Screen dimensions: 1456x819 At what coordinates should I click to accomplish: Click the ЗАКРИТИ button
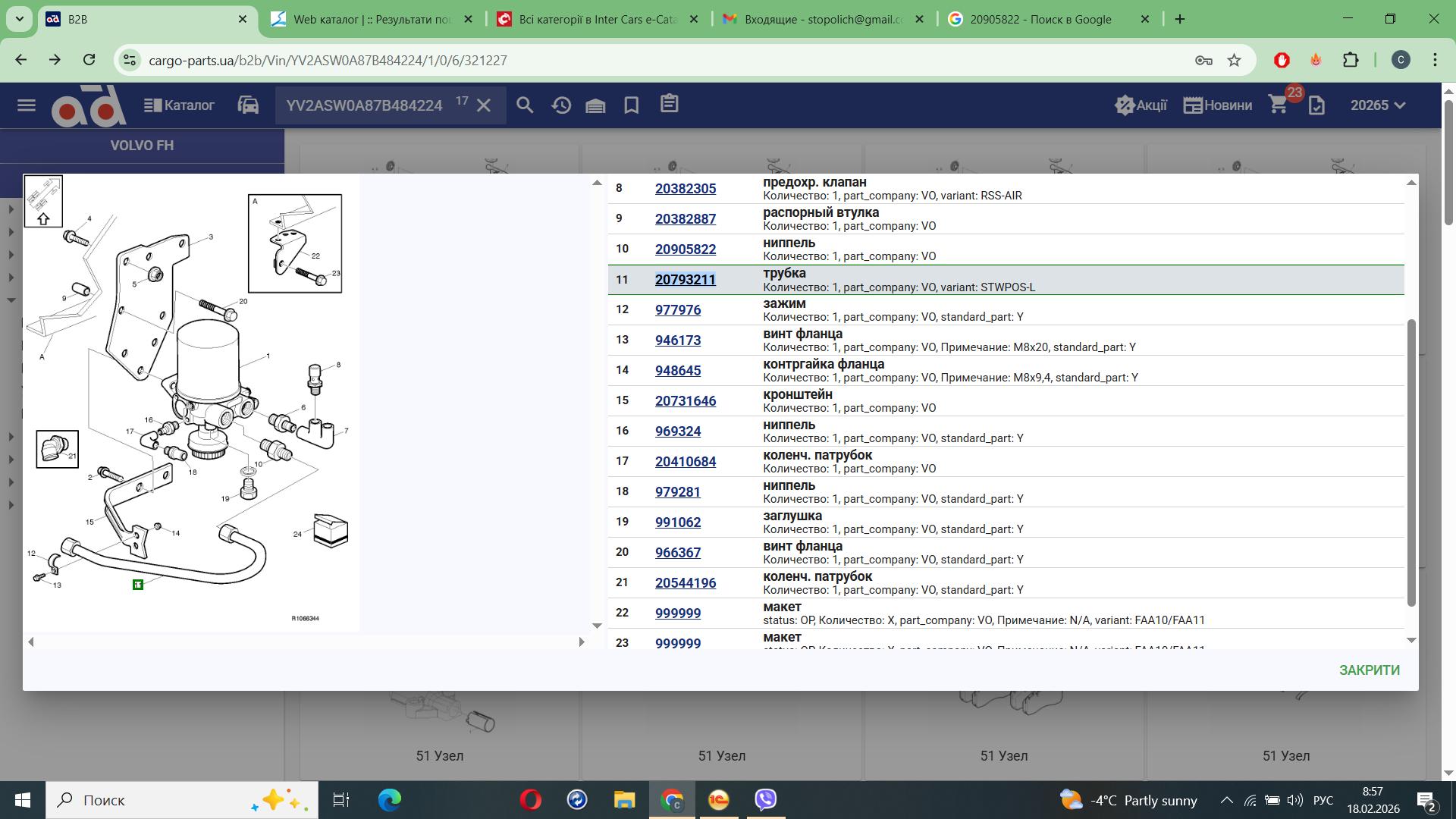(x=1369, y=670)
